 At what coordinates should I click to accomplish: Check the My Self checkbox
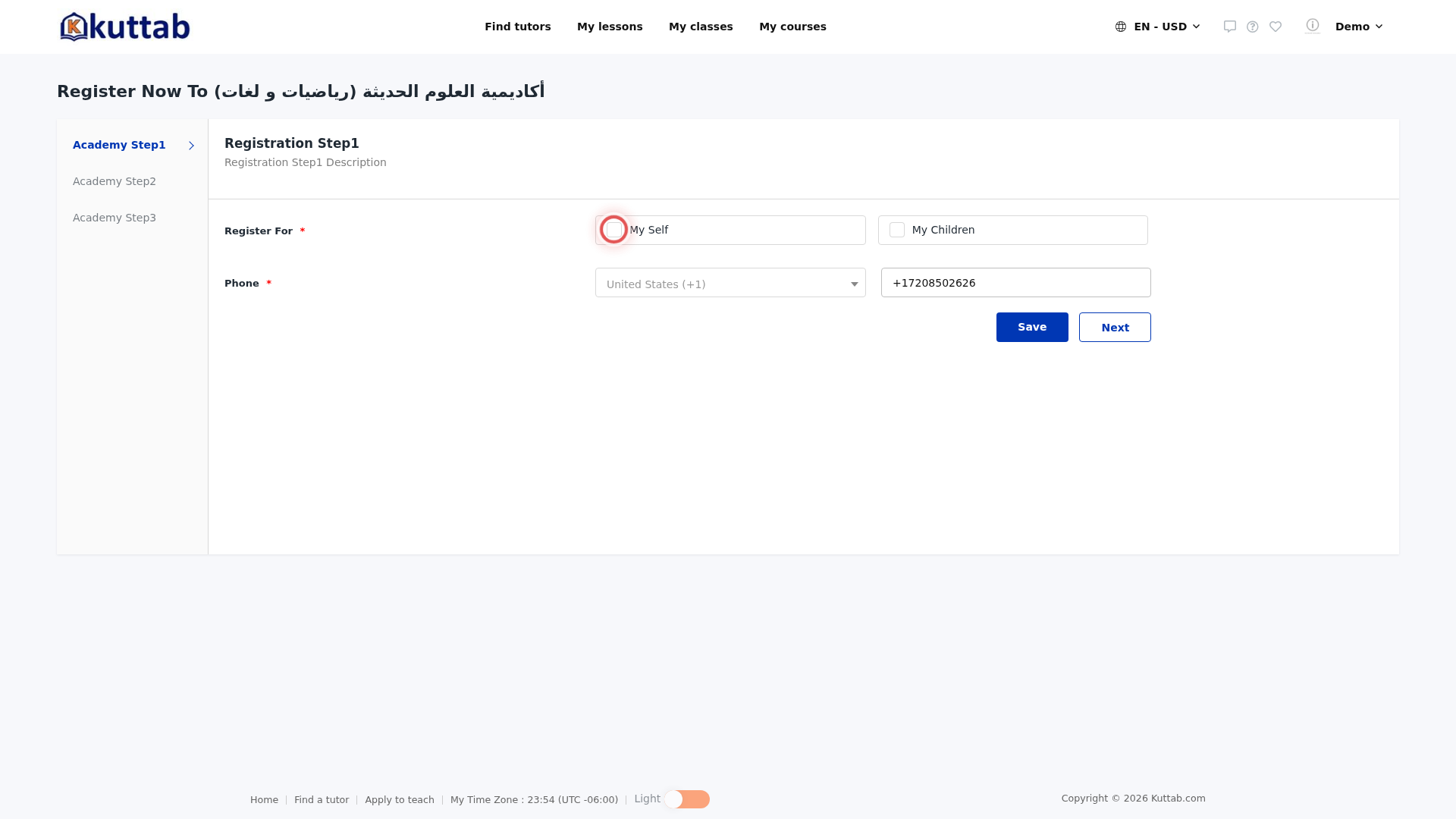[x=614, y=230]
